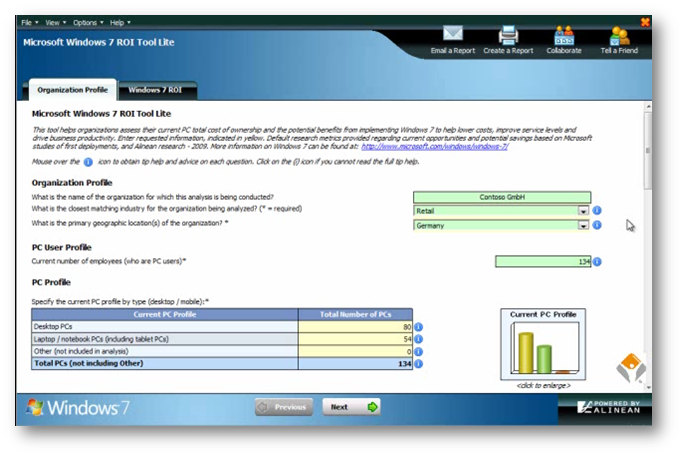Click the Desktop PCs count cell showing 80
Screen dimensions: 682x456
pyautogui.click(x=355, y=327)
